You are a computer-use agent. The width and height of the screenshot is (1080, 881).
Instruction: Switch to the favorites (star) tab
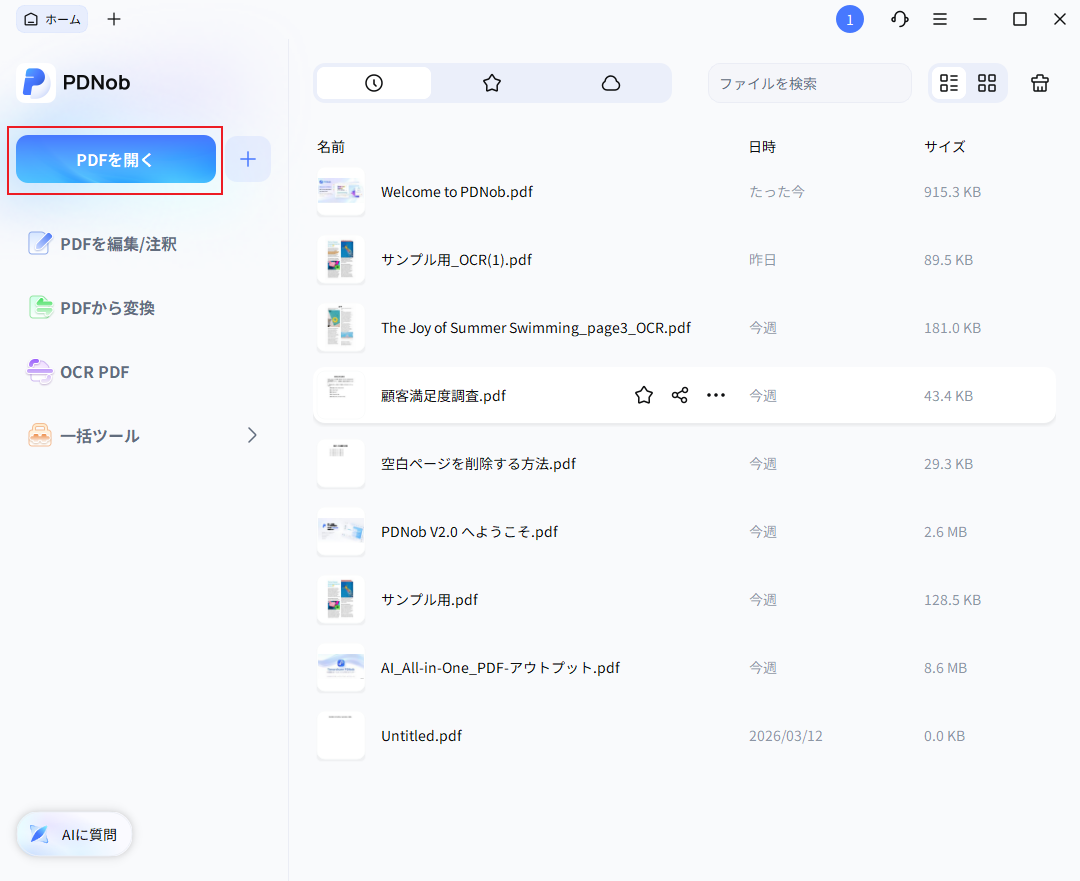pos(492,83)
